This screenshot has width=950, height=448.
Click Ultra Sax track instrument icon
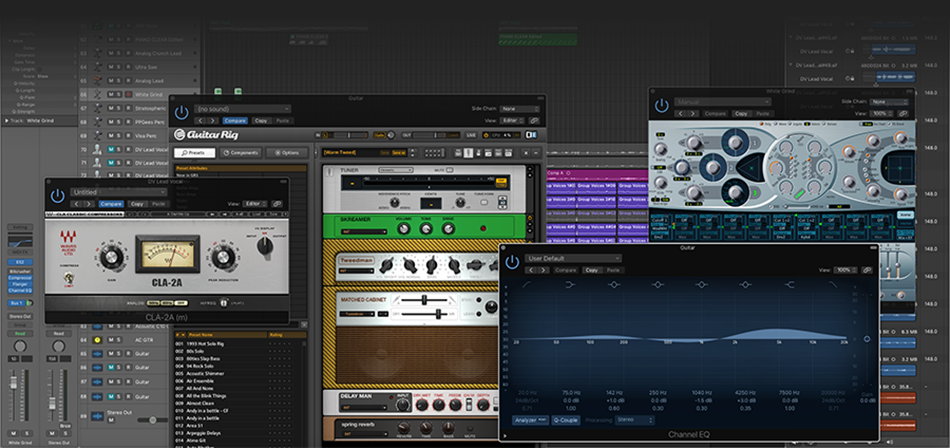pos(97,67)
